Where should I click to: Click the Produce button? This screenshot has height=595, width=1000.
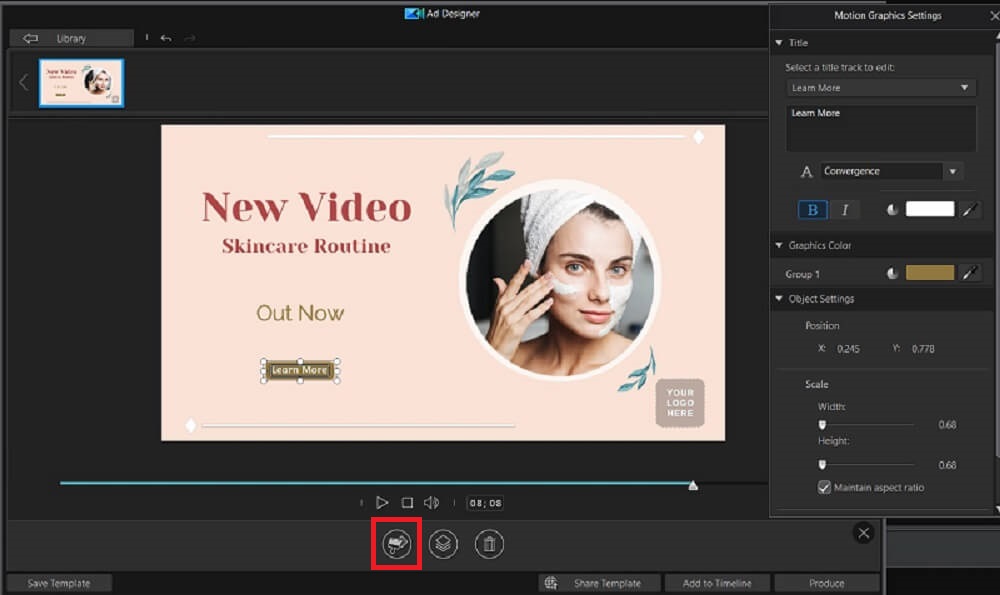point(827,581)
